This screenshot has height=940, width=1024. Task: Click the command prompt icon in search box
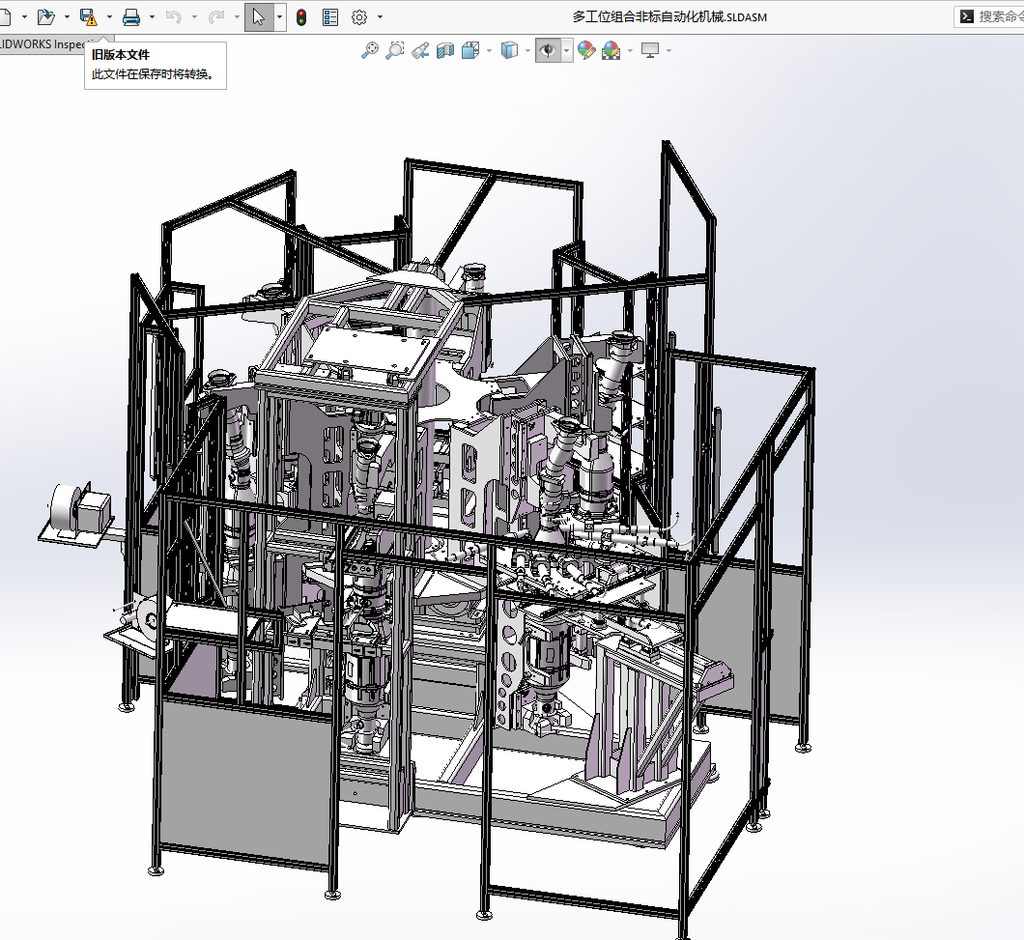[967, 17]
